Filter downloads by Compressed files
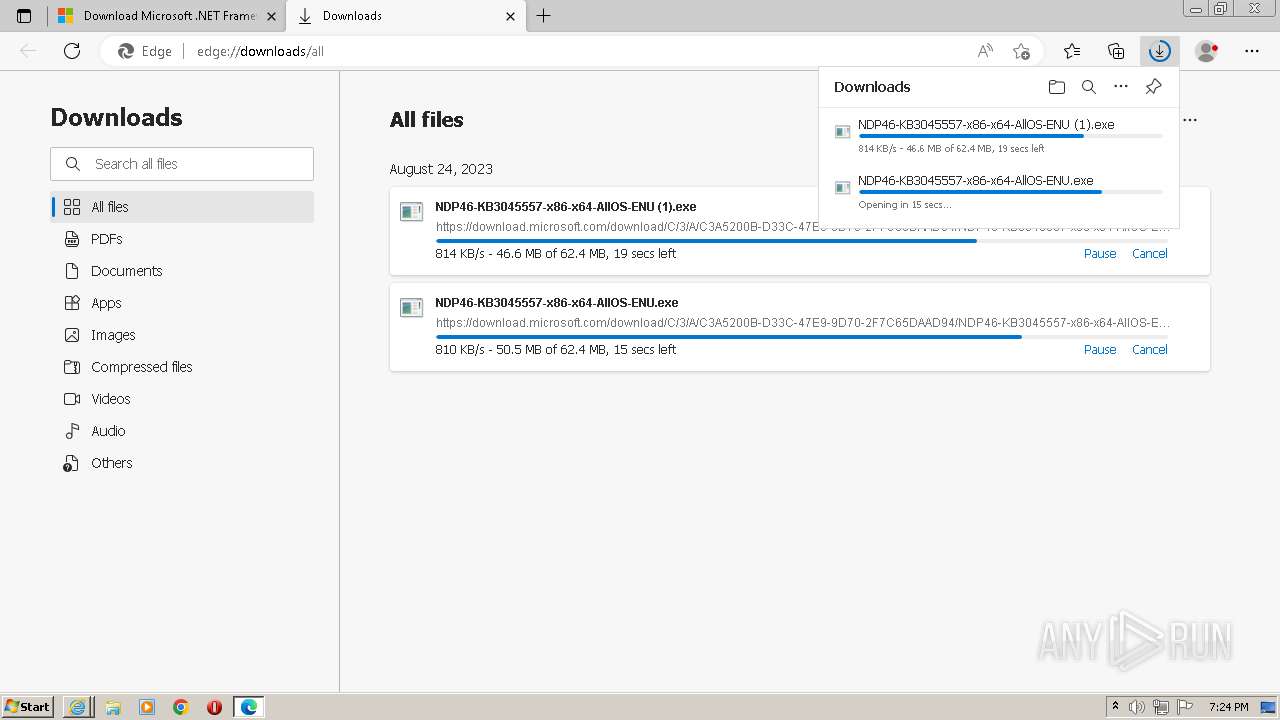Image resolution: width=1280 pixels, height=720 pixels. [183, 367]
